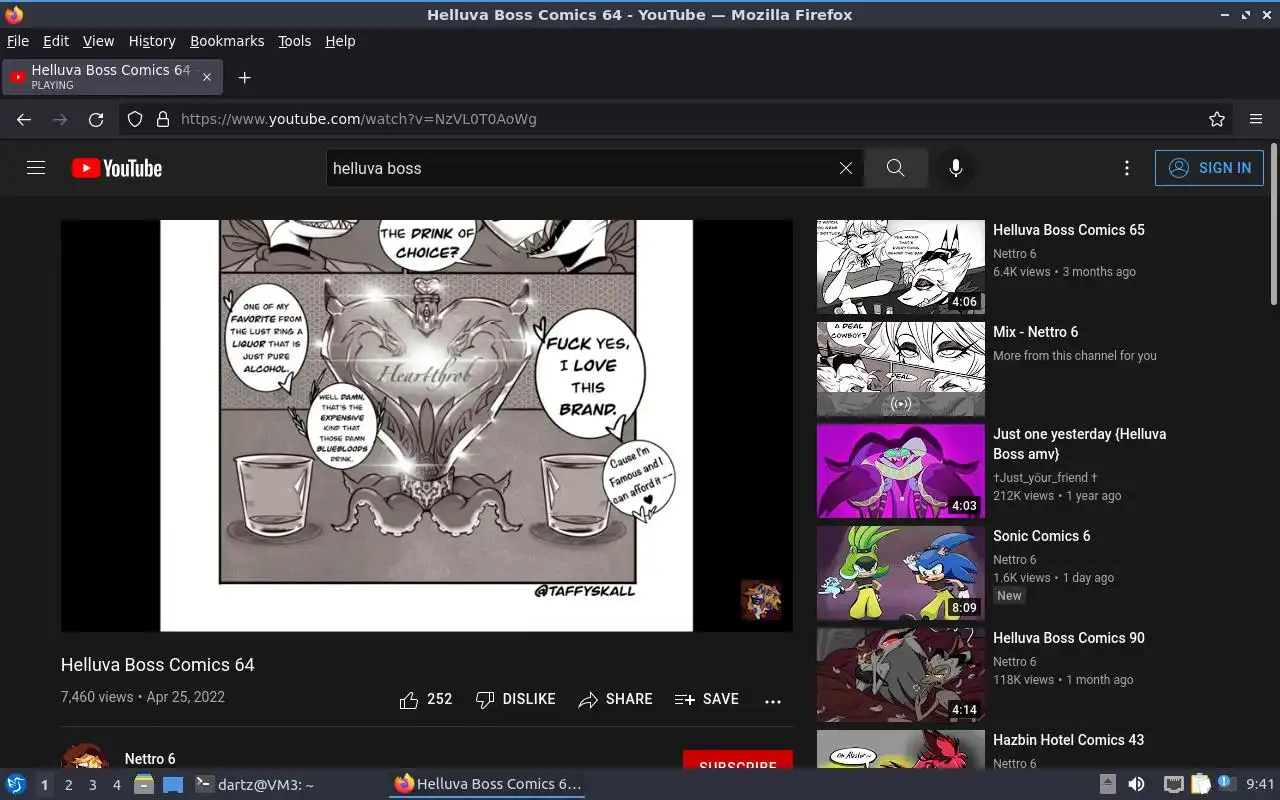
Task: Subscribe with the red SUBSCRIBE button
Action: pos(738,760)
